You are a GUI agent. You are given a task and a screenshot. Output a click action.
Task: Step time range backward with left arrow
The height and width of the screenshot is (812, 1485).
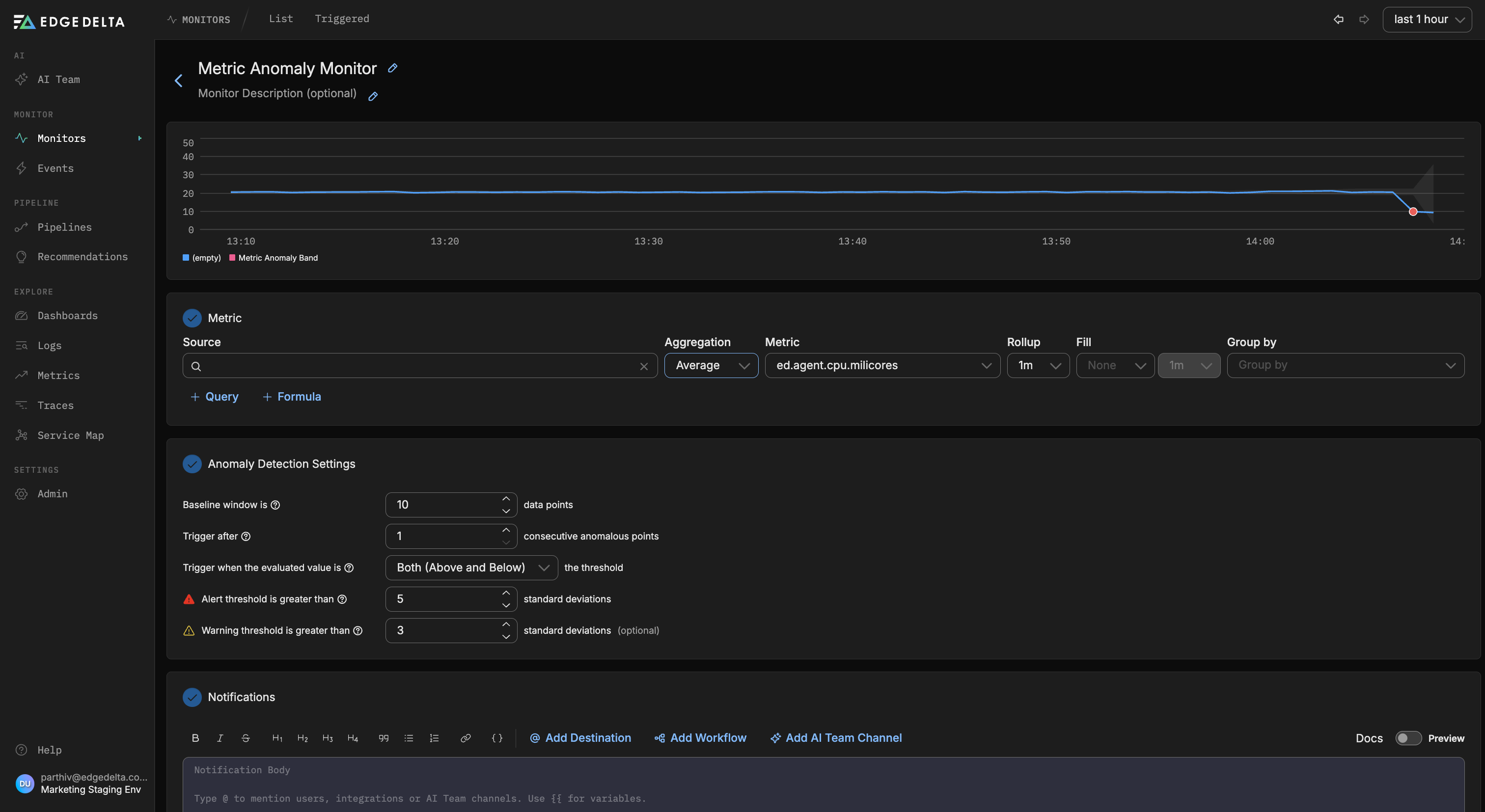tap(1339, 19)
